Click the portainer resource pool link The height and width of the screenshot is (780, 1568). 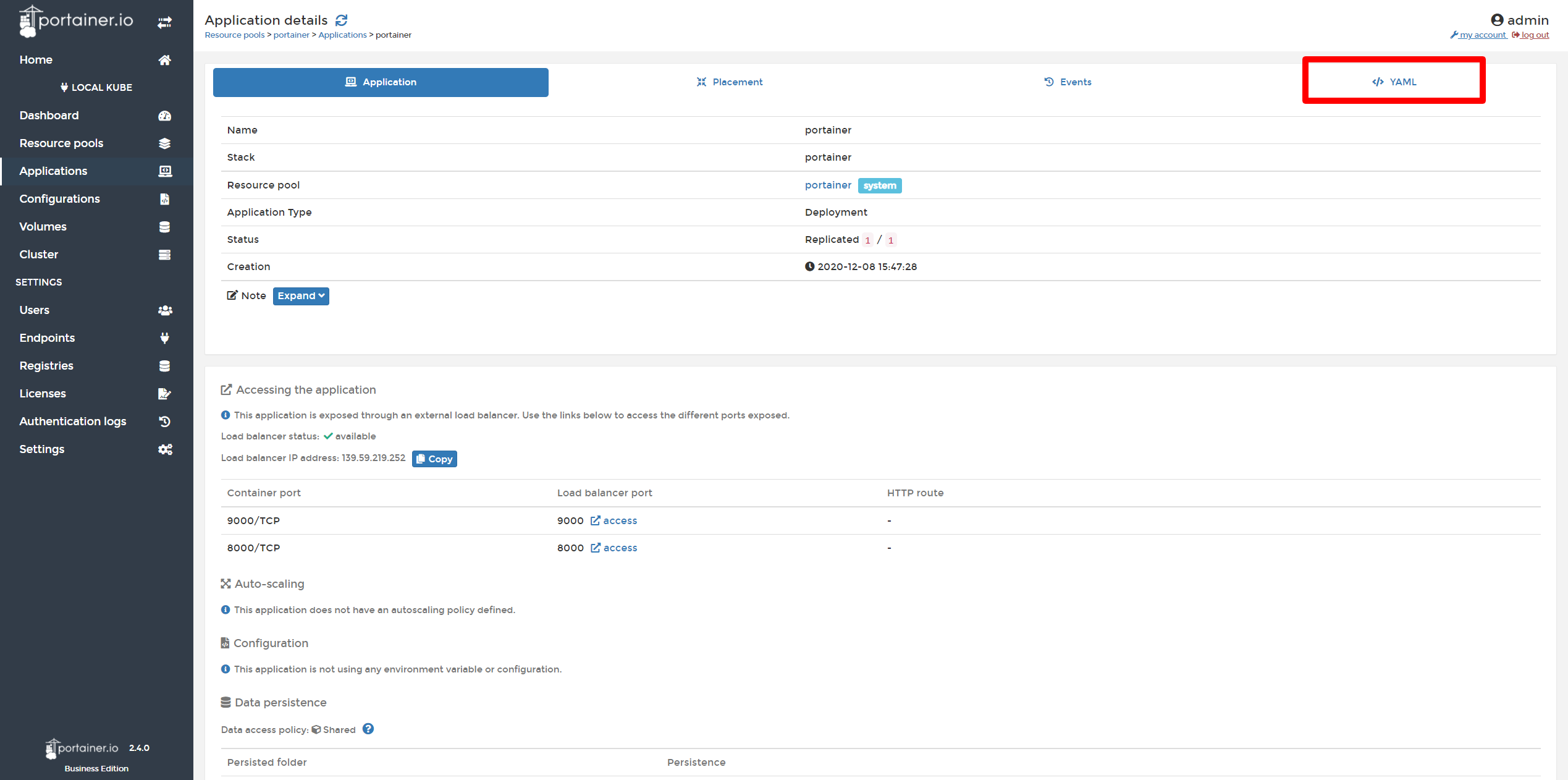tap(828, 185)
